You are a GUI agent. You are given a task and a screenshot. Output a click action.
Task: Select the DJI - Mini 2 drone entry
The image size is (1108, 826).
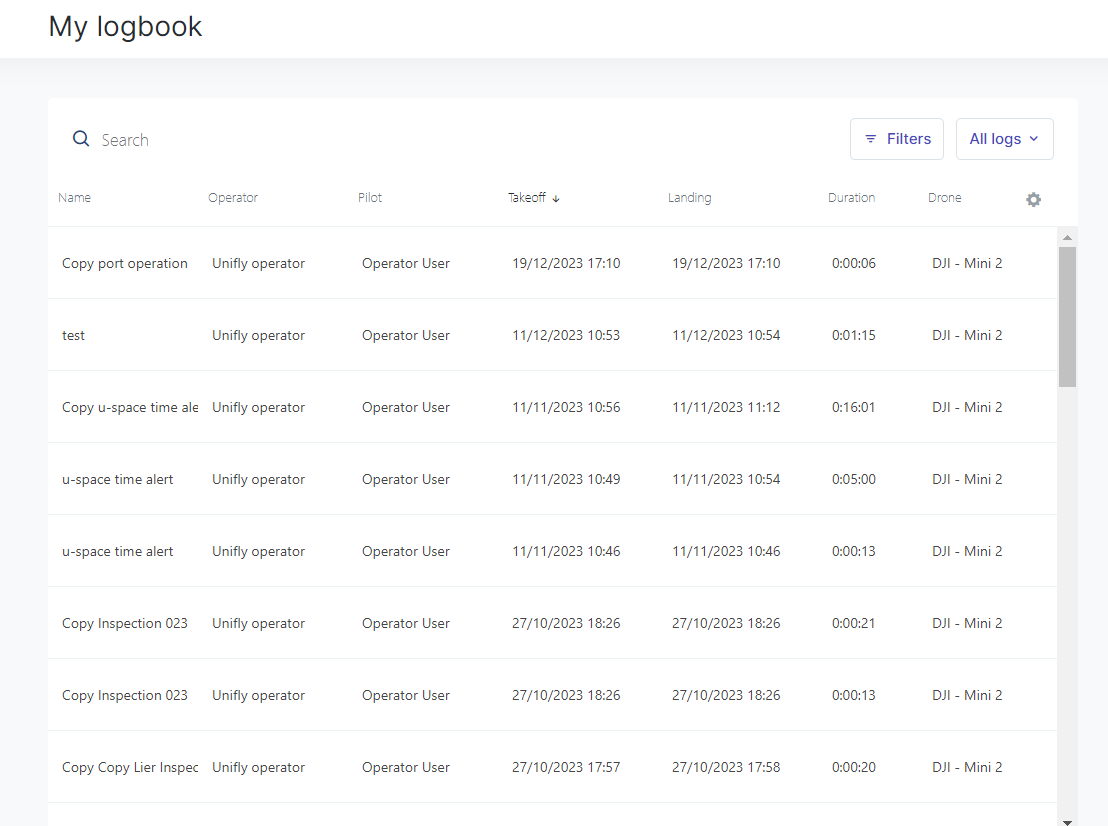tap(966, 263)
